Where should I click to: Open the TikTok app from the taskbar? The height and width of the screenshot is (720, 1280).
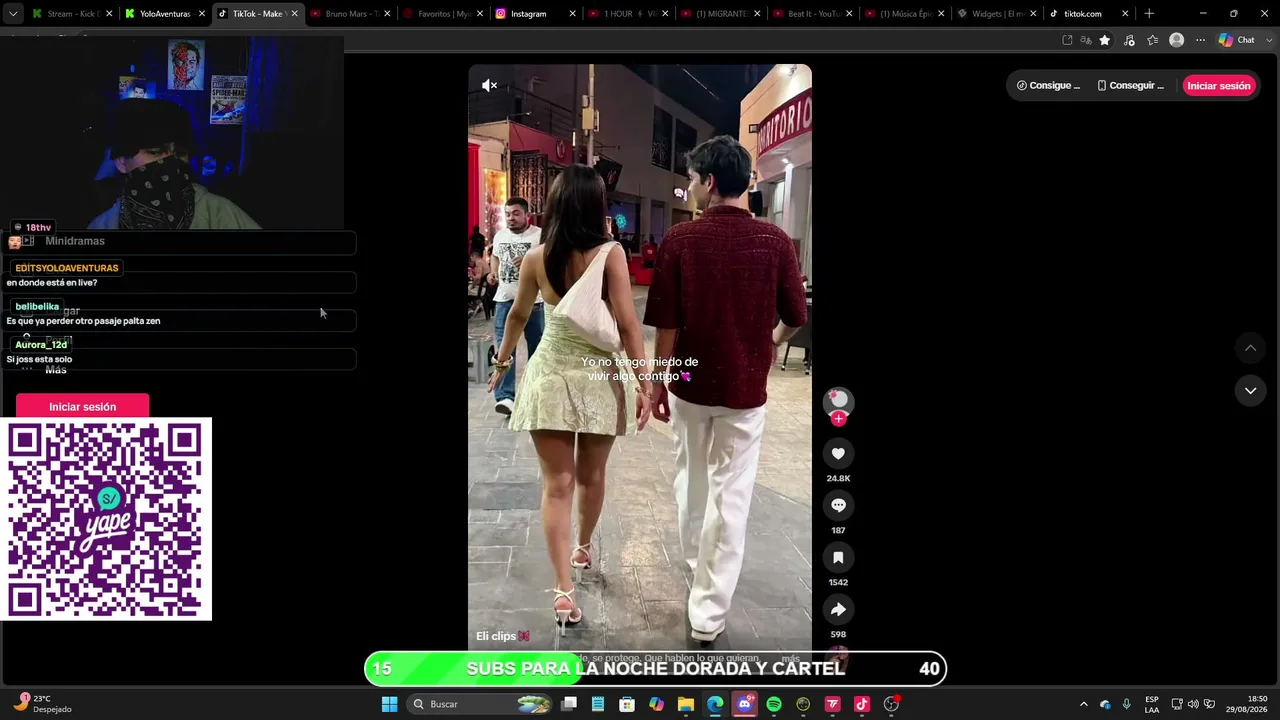pos(862,704)
